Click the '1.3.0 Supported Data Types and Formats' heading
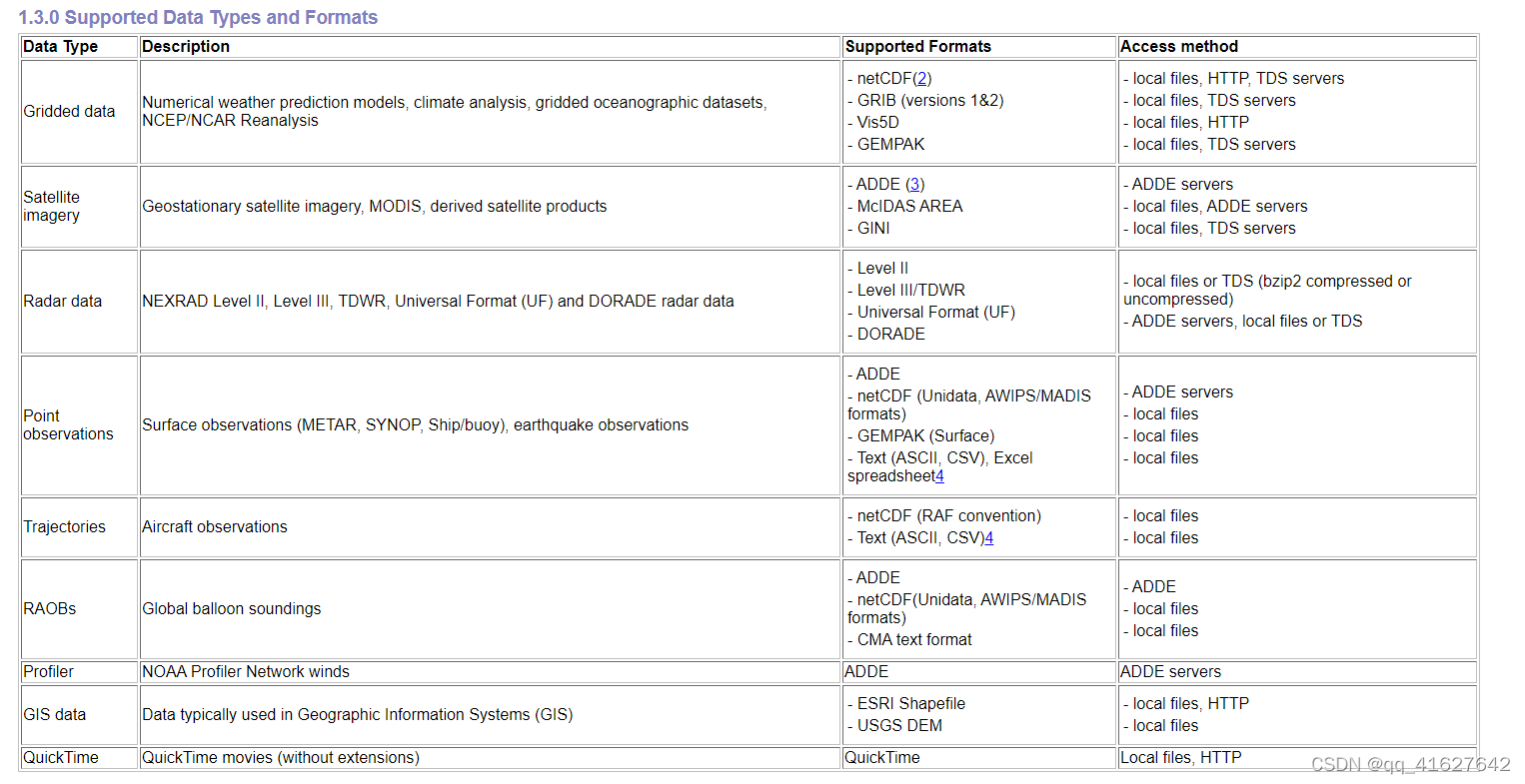 198,17
